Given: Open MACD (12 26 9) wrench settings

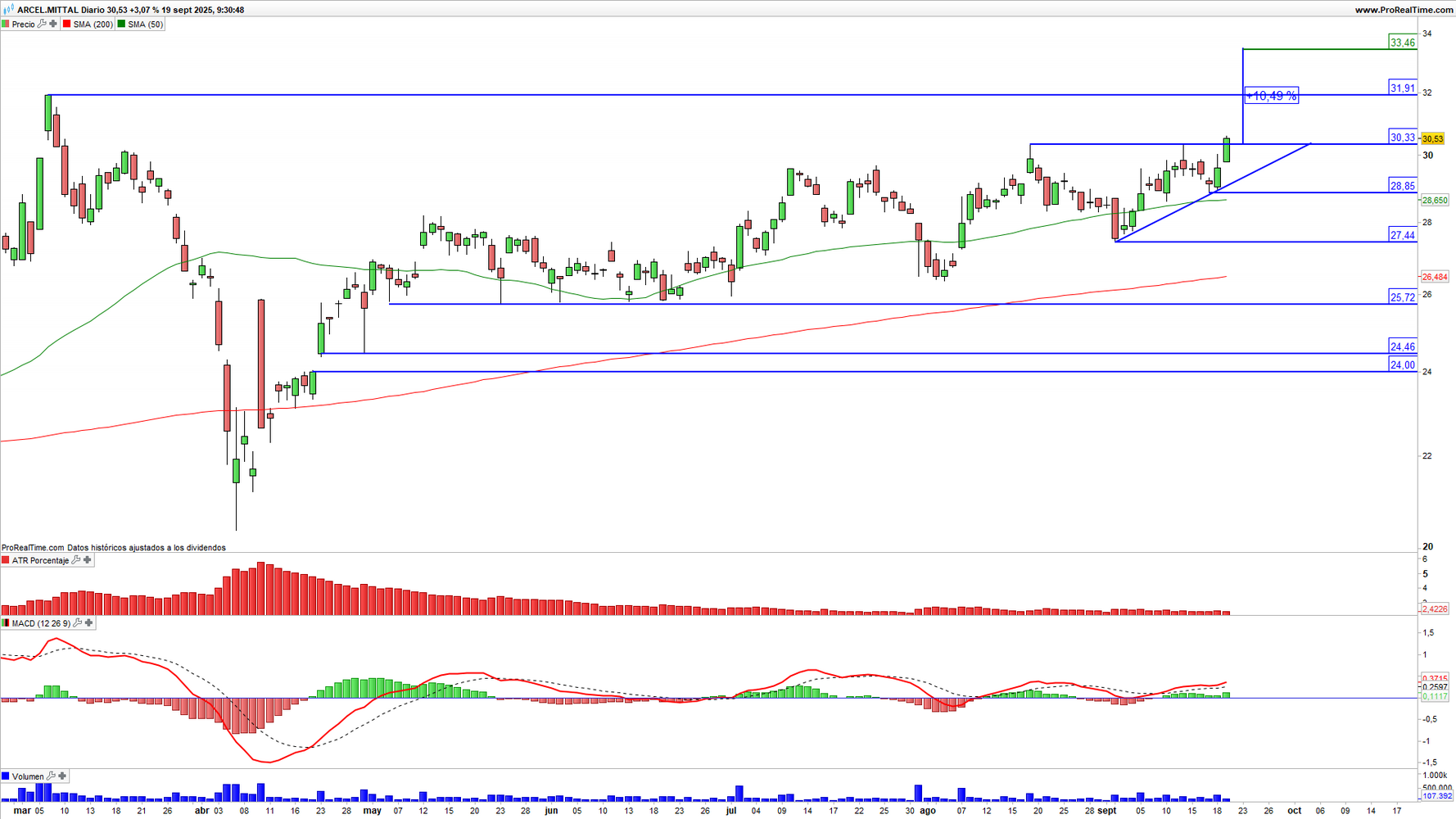Looking at the screenshot, I should click(78, 623).
